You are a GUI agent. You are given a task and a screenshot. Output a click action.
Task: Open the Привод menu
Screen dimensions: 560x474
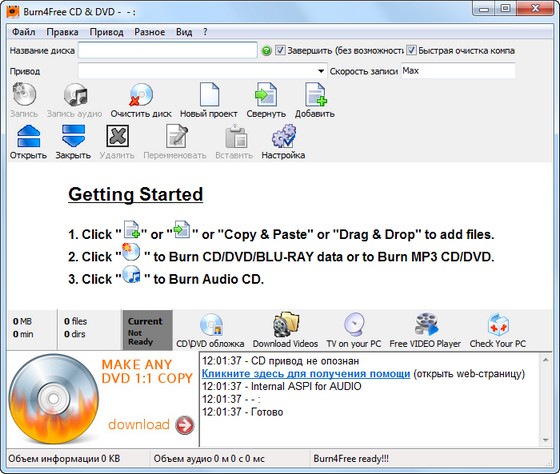tap(106, 32)
